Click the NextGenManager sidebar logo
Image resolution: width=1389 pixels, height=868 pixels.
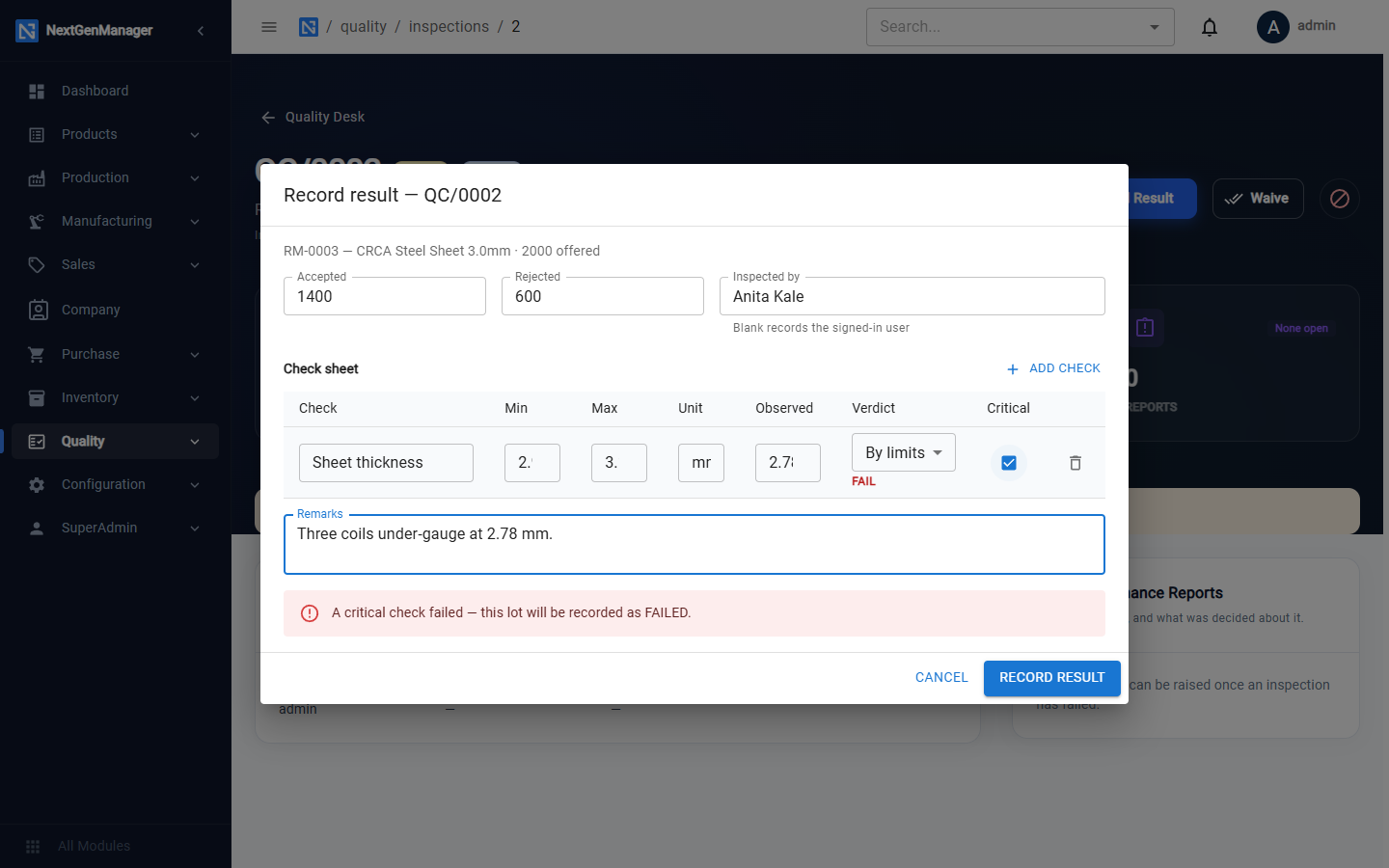point(27,31)
